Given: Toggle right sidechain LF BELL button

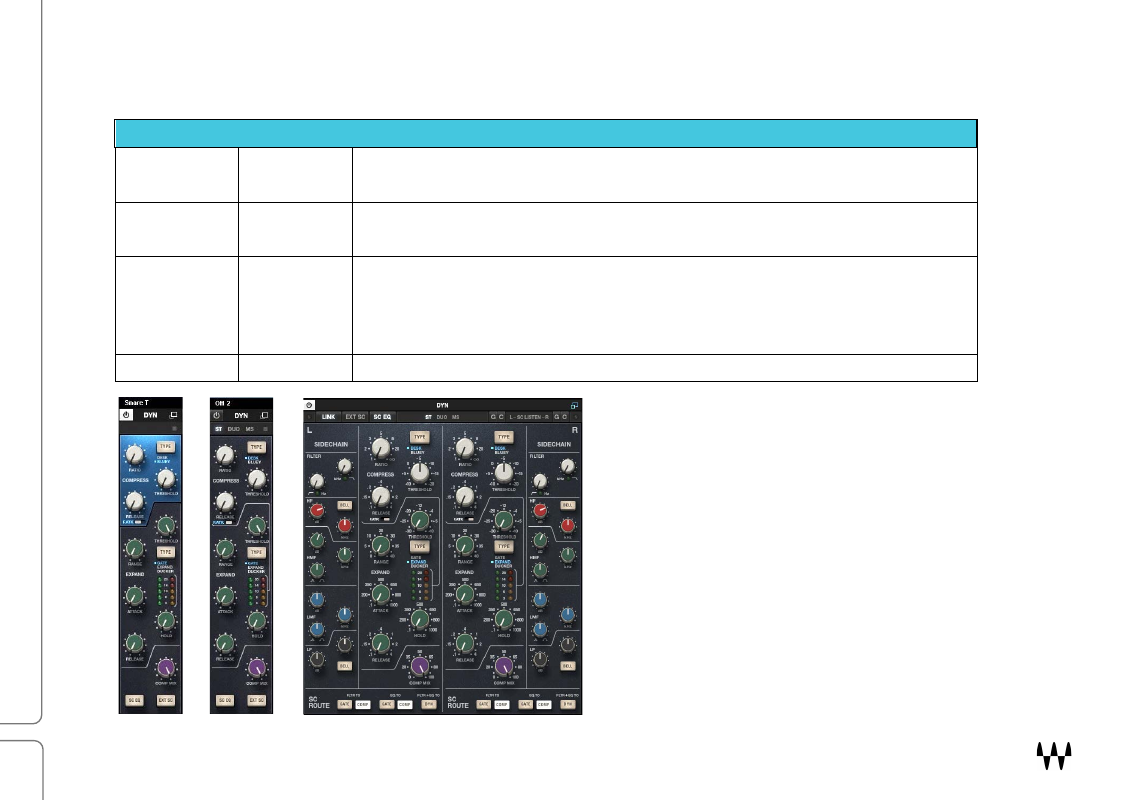Looking at the screenshot, I should click(568, 666).
